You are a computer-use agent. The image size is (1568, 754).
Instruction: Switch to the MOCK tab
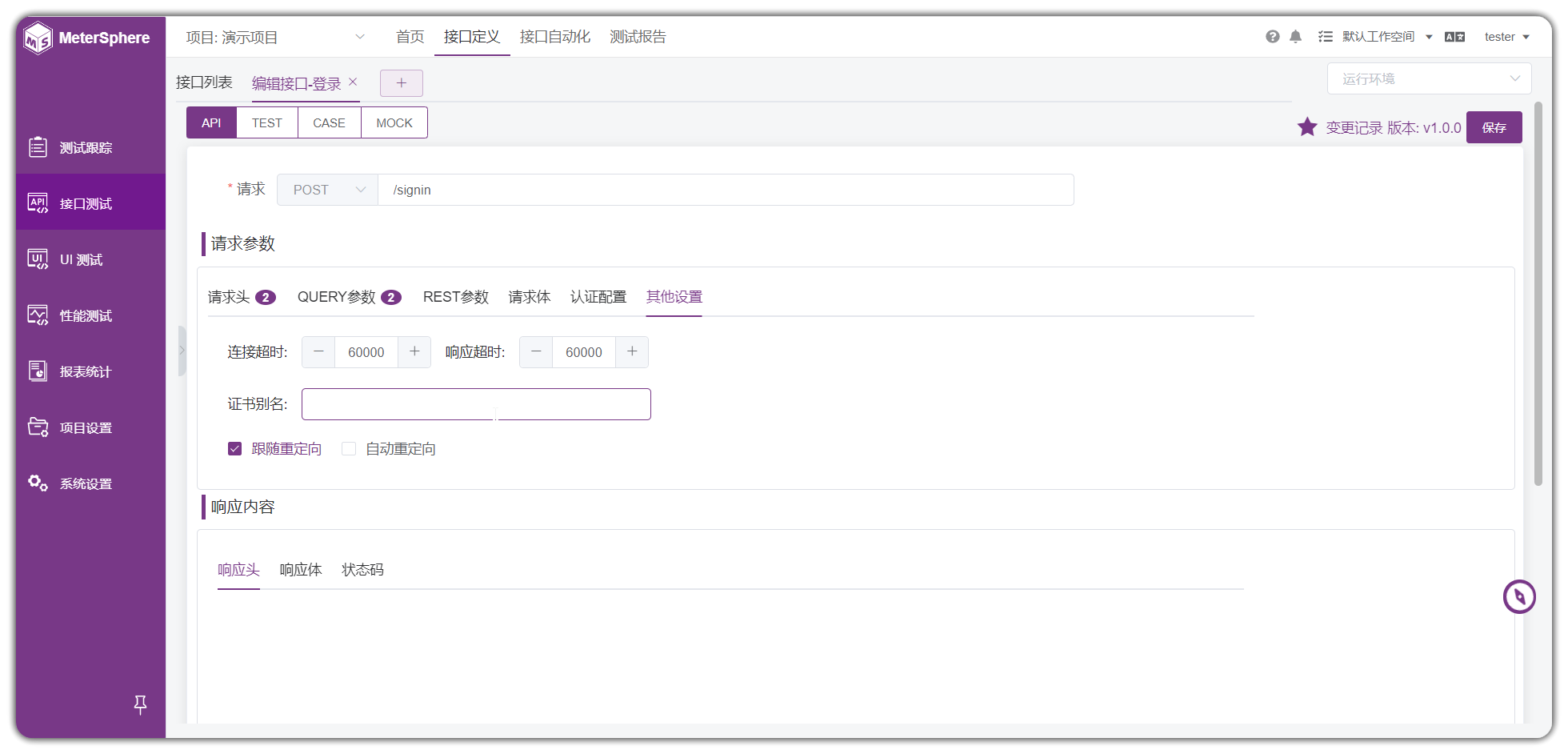(x=394, y=122)
